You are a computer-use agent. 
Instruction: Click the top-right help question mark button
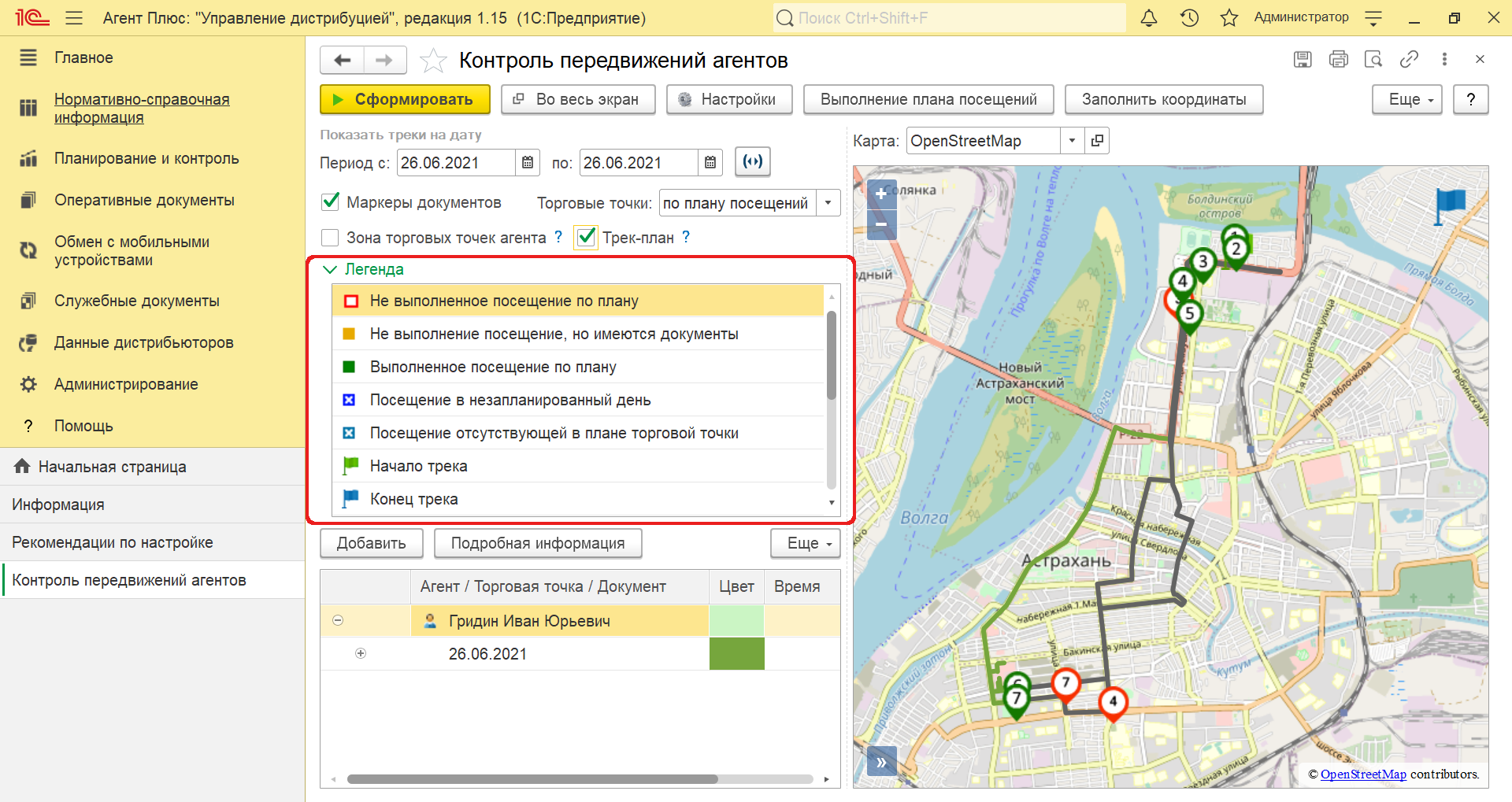[x=1470, y=99]
